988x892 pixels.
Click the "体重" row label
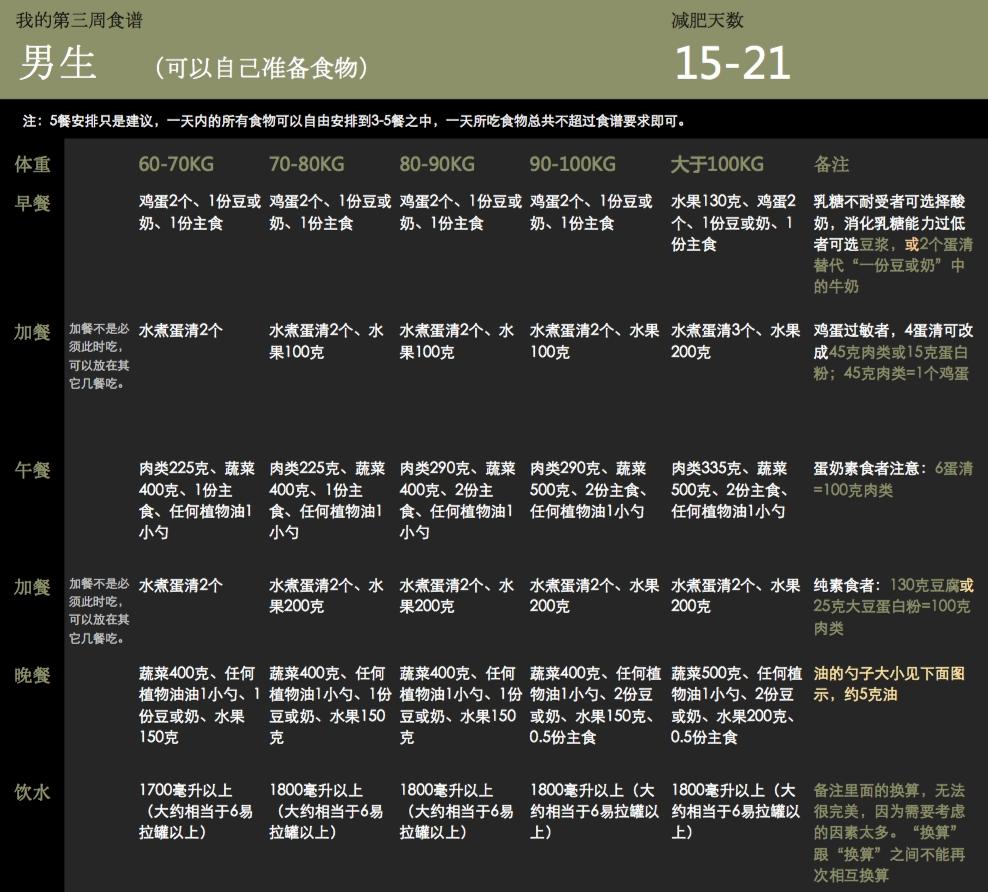tap(32, 164)
